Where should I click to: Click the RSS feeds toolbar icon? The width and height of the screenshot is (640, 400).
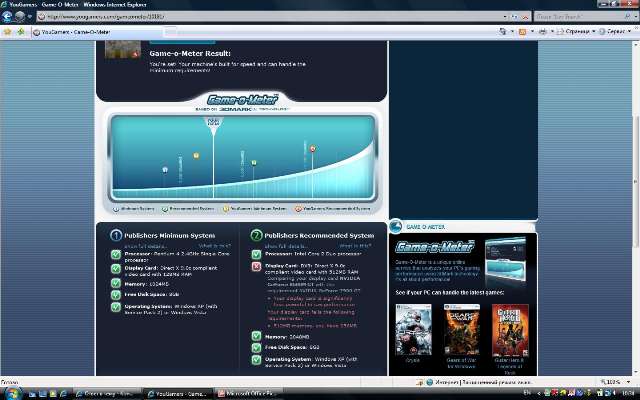pyautogui.click(x=522, y=31)
